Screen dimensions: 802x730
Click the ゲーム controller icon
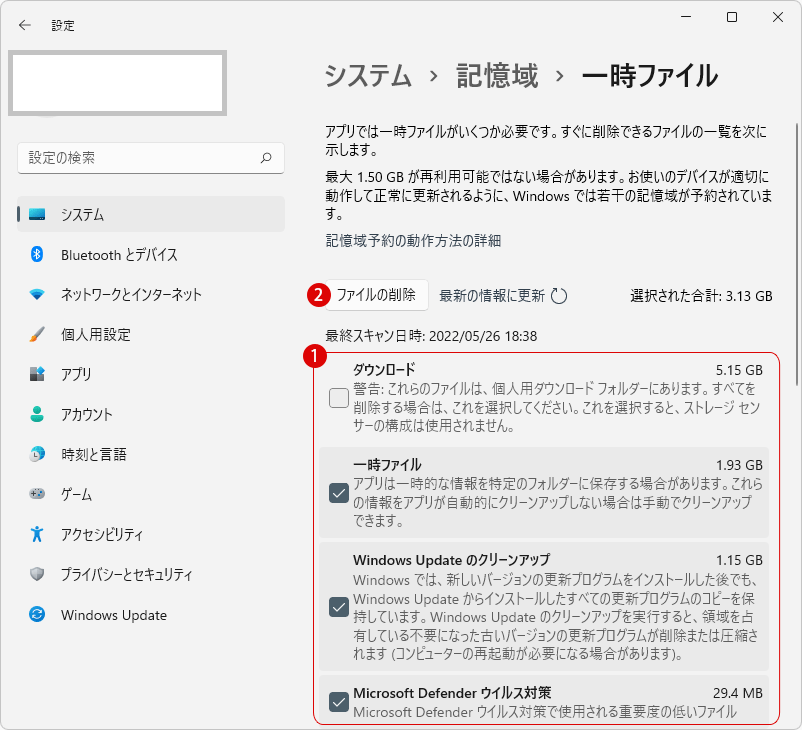(37, 494)
